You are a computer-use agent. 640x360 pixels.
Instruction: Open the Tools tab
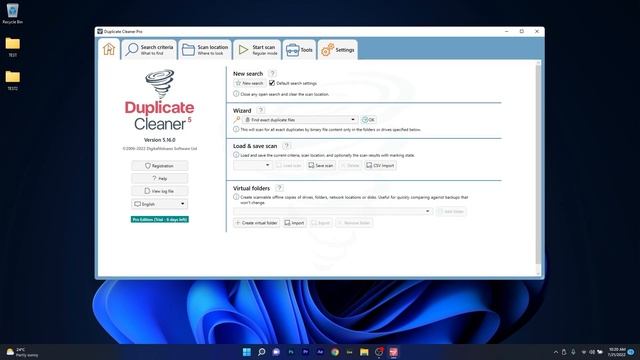(x=299, y=50)
